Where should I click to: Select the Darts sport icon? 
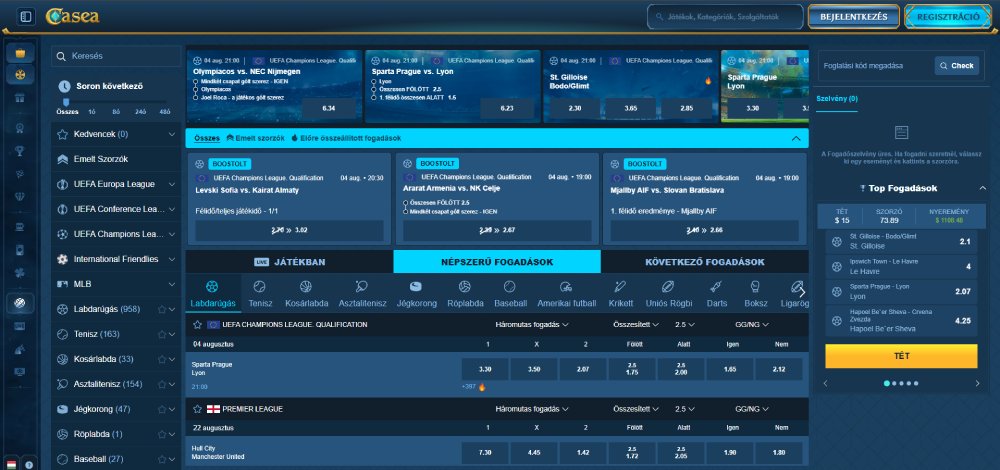(x=717, y=293)
